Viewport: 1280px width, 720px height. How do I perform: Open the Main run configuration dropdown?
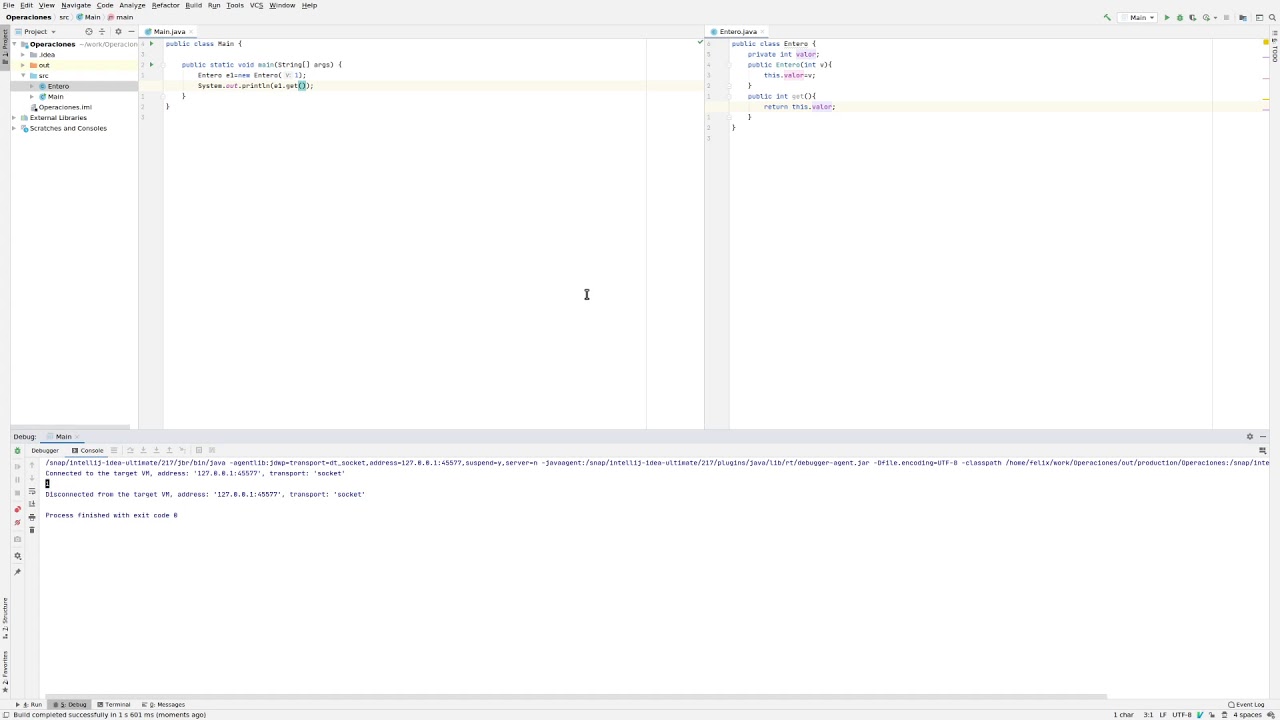tap(1138, 17)
